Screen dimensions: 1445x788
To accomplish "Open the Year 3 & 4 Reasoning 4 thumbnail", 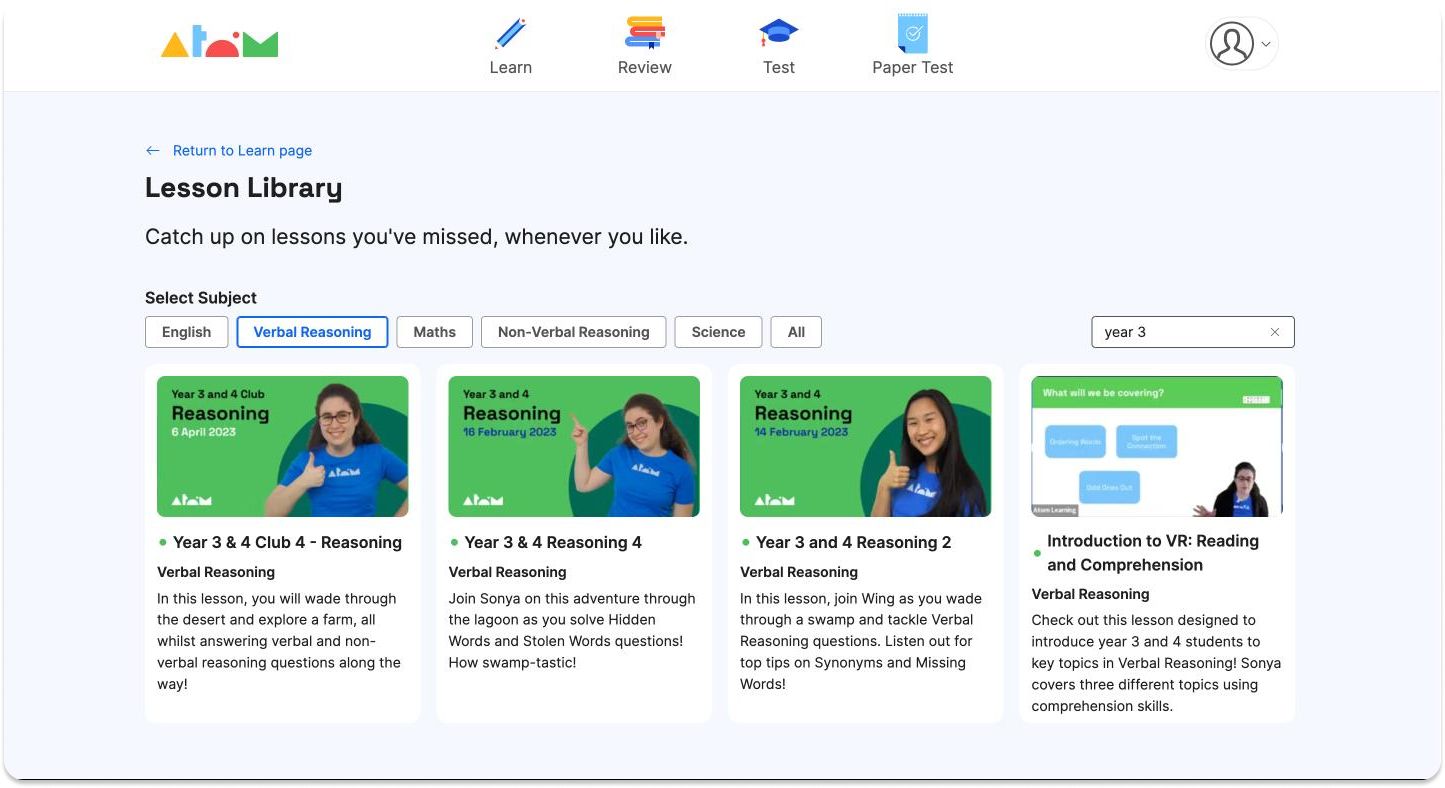I will coord(573,444).
